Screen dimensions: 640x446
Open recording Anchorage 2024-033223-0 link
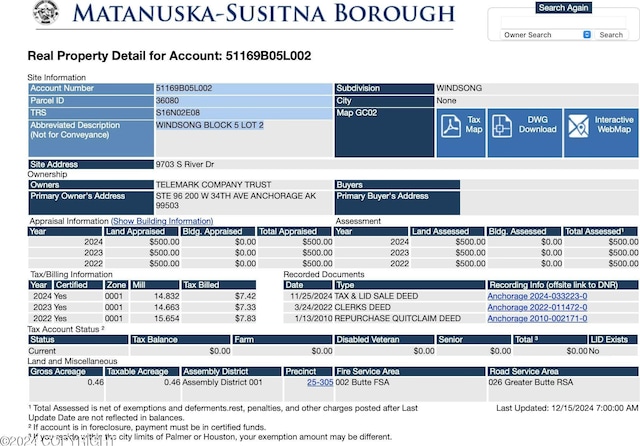[537, 296]
